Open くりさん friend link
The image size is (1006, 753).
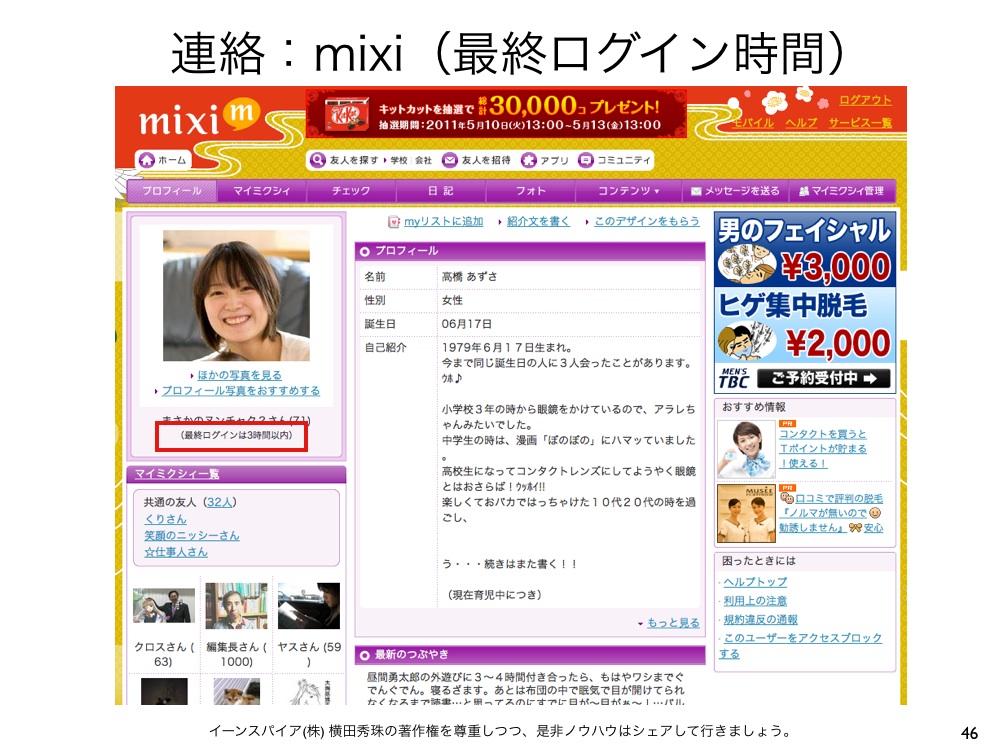point(166,519)
